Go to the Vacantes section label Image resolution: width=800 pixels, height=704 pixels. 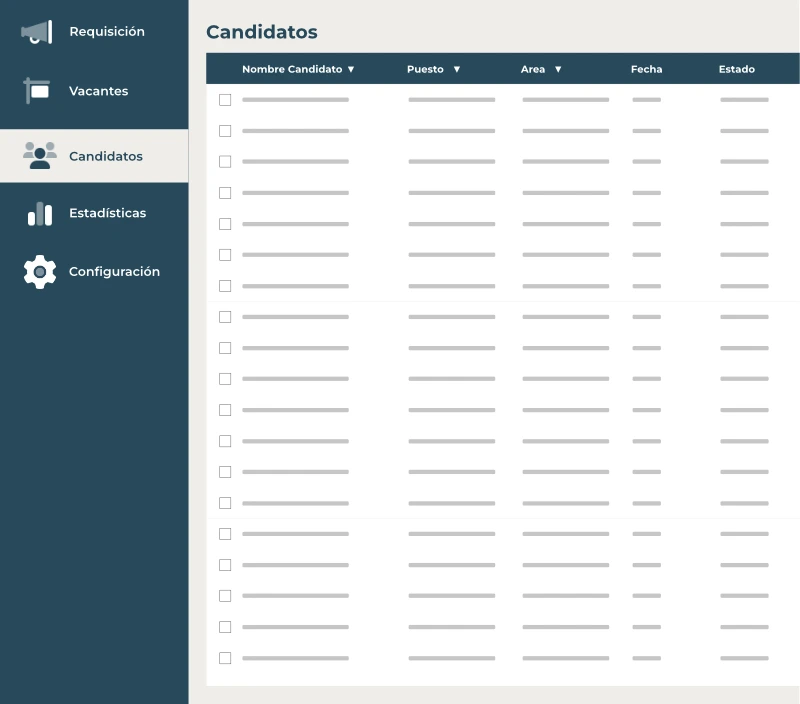tap(98, 91)
